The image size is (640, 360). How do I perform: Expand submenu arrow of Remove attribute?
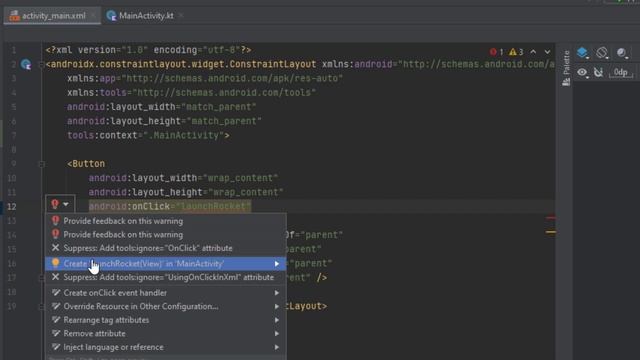click(x=277, y=333)
